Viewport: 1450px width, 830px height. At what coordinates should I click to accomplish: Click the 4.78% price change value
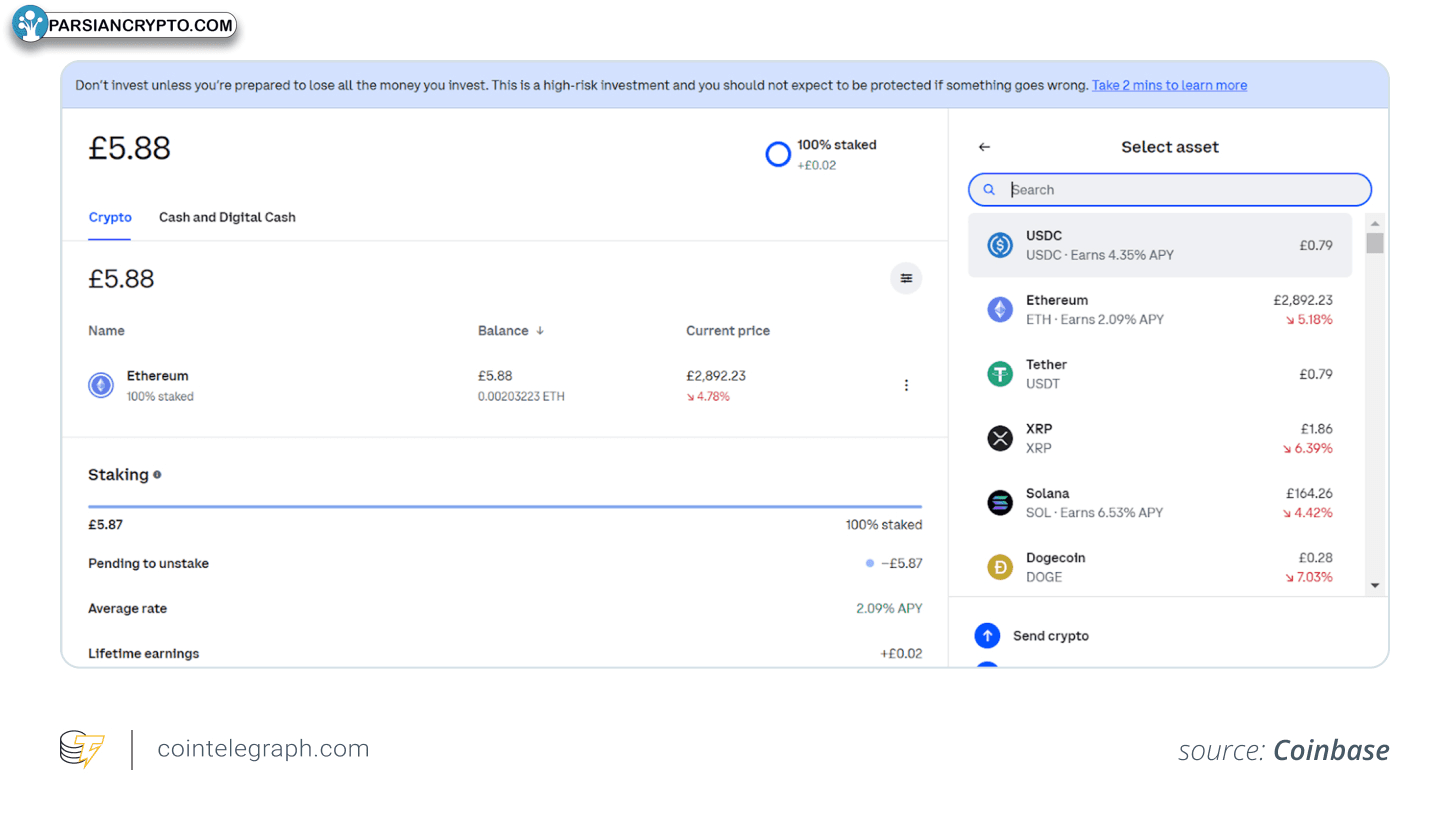pos(708,396)
